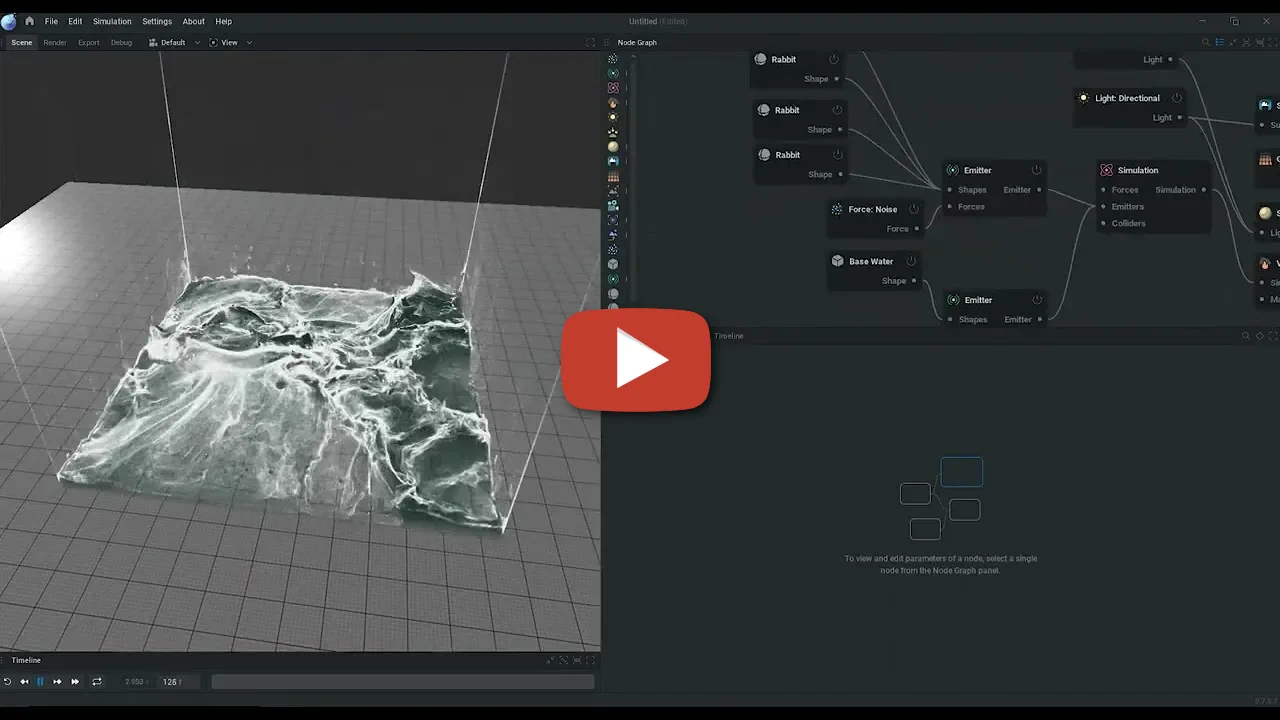Select the white cube shape icon in sidebar
This screenshot has height=720, width=1280.
pyautogui.click(x=613, y=264)
